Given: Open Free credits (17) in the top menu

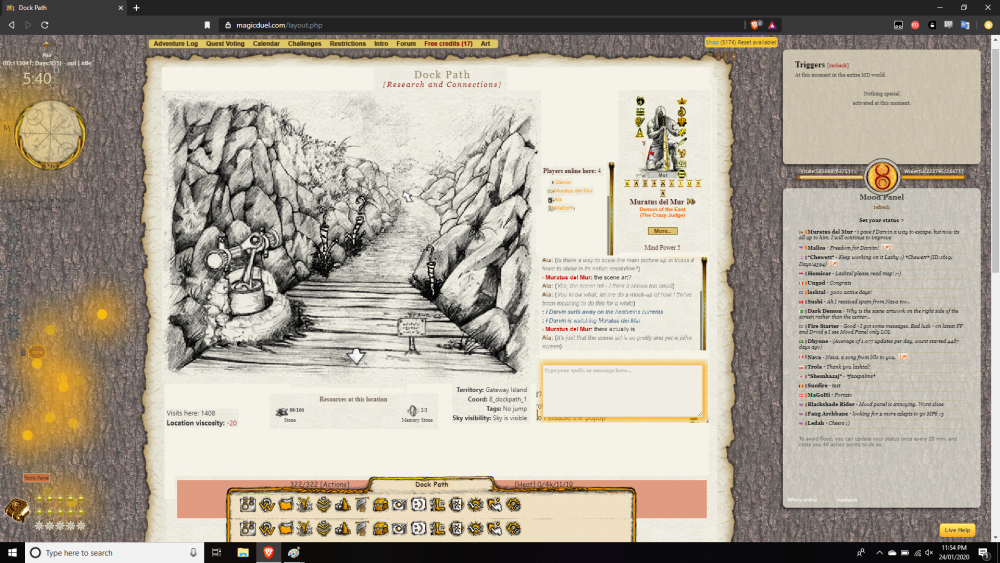Looking at the screenshot, I should pos(448,44).
